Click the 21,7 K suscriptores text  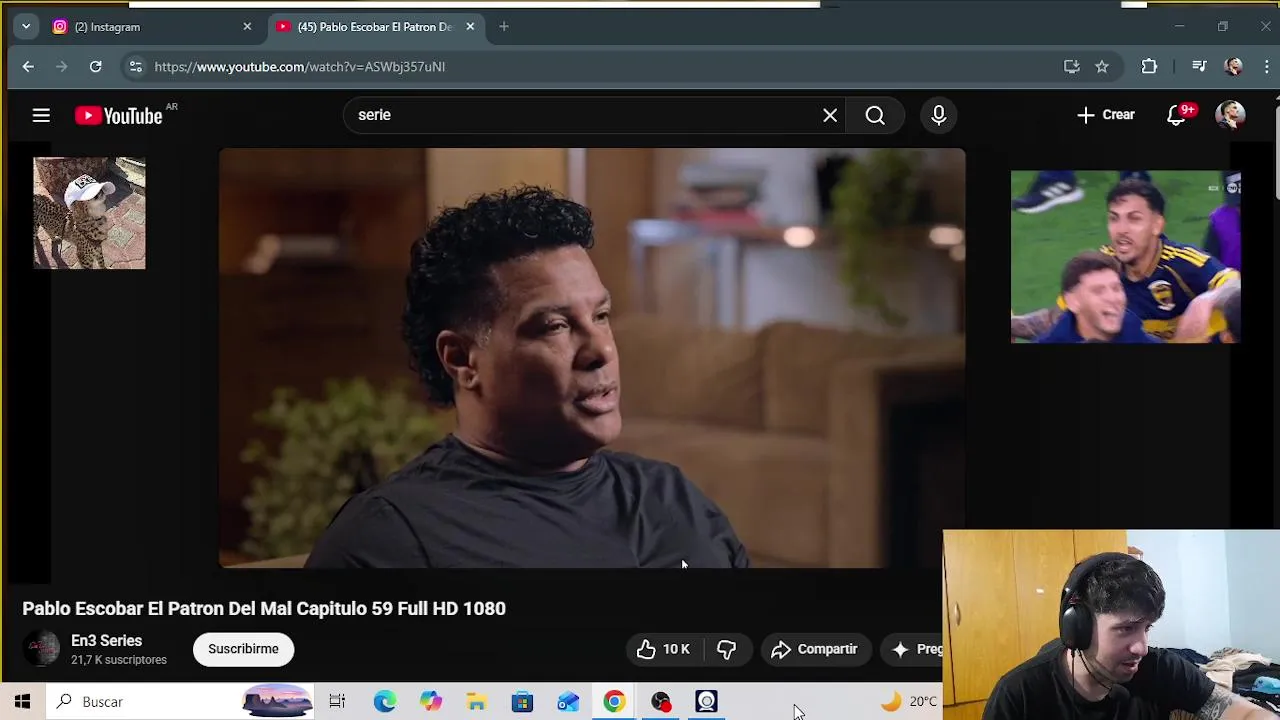(119, 660)
